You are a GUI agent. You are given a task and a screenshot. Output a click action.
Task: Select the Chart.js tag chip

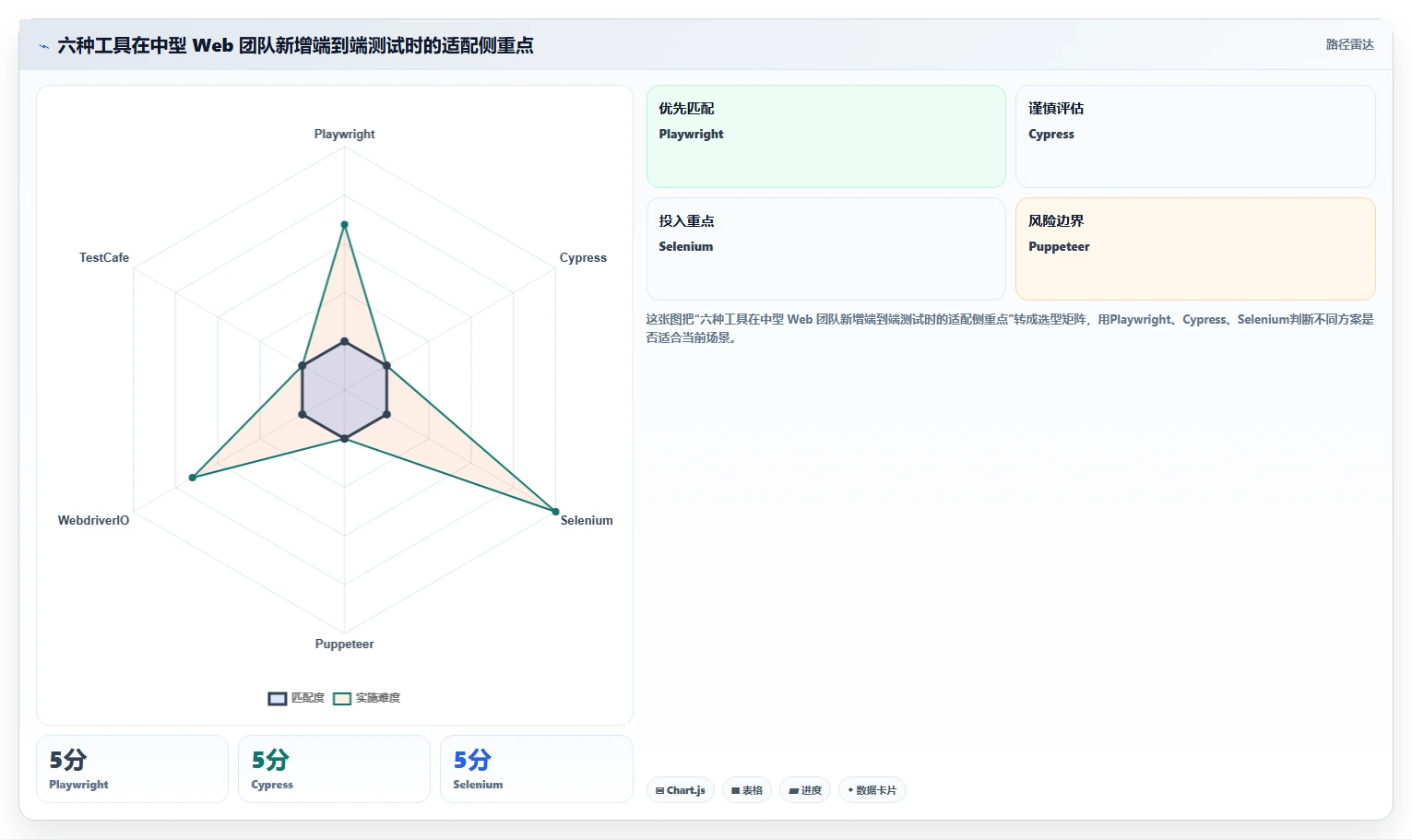click(681, 790)
